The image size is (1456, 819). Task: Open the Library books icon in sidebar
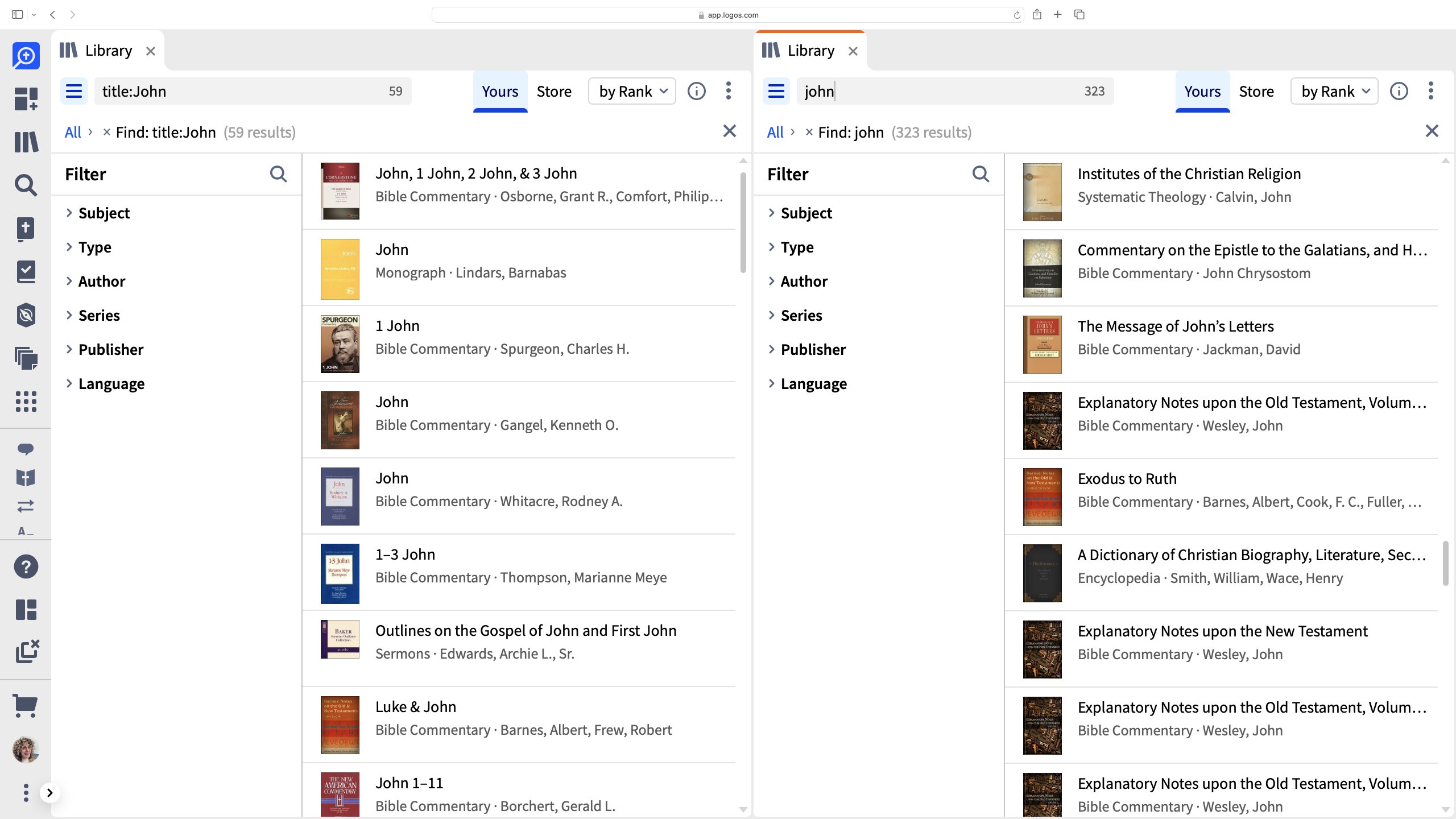(26, 142)
